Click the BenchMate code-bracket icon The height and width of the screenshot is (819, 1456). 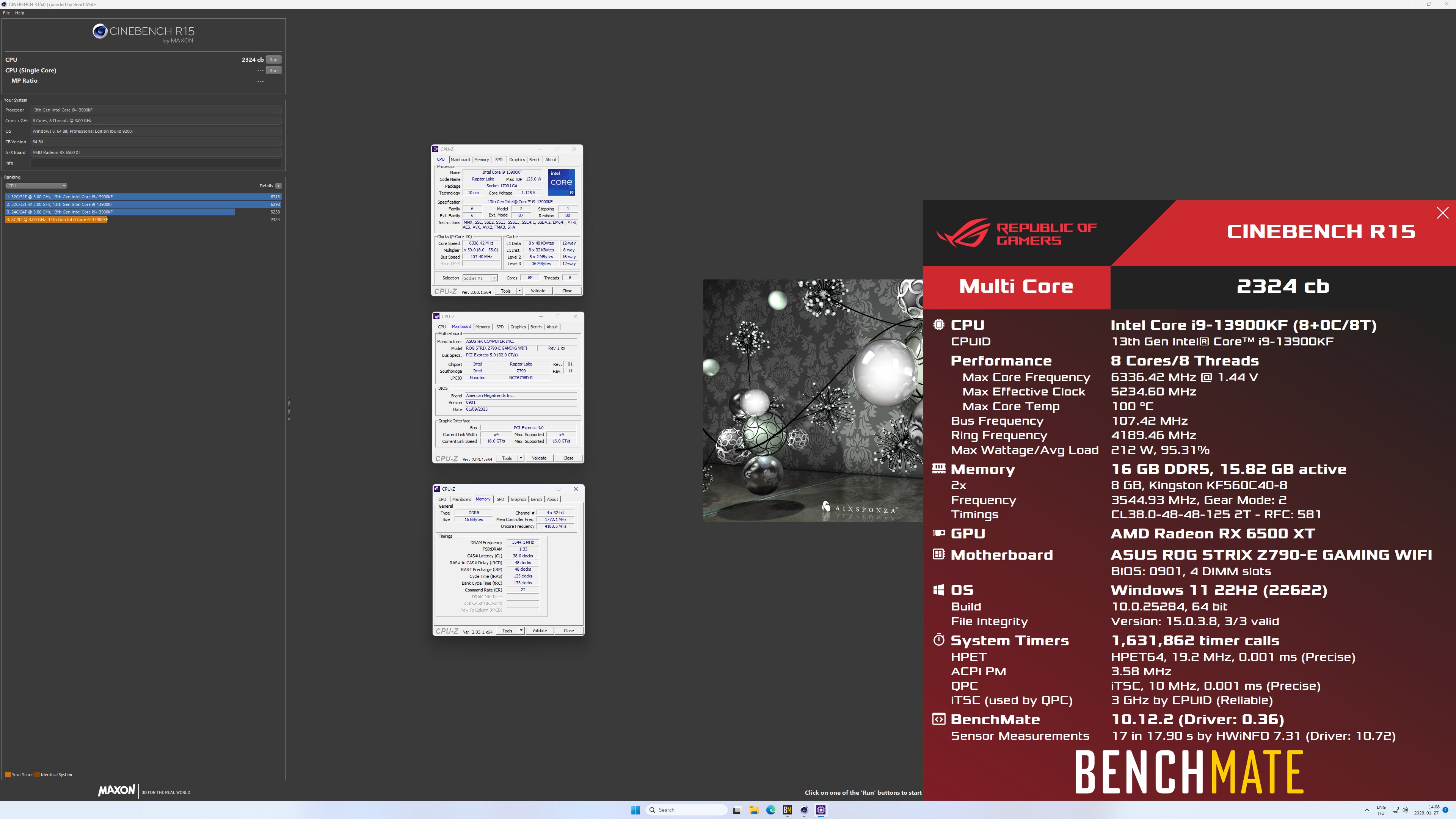tap(939, 719)
